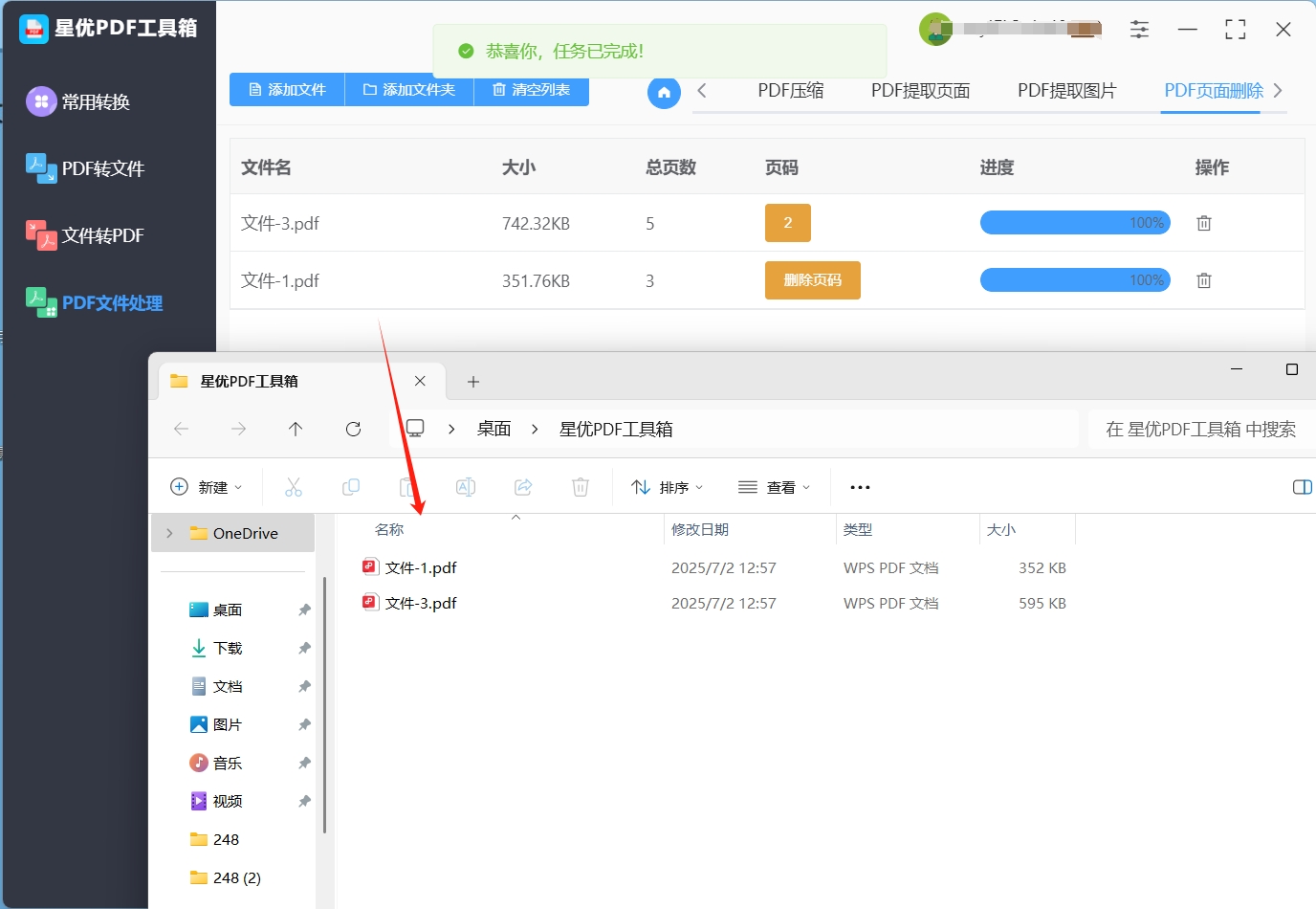Click the Explorer search box
Image resolution: width=1316 pixels, height=909 pixels.
click(1201, 429)
